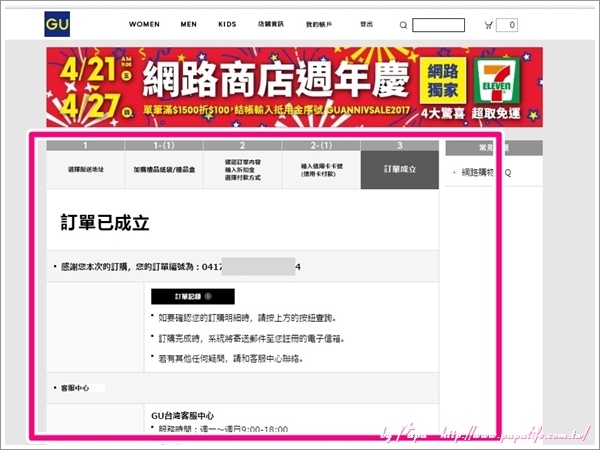Open the KIDS menu
This screenshot has height=450, width=600.
[x=227, y=24]
